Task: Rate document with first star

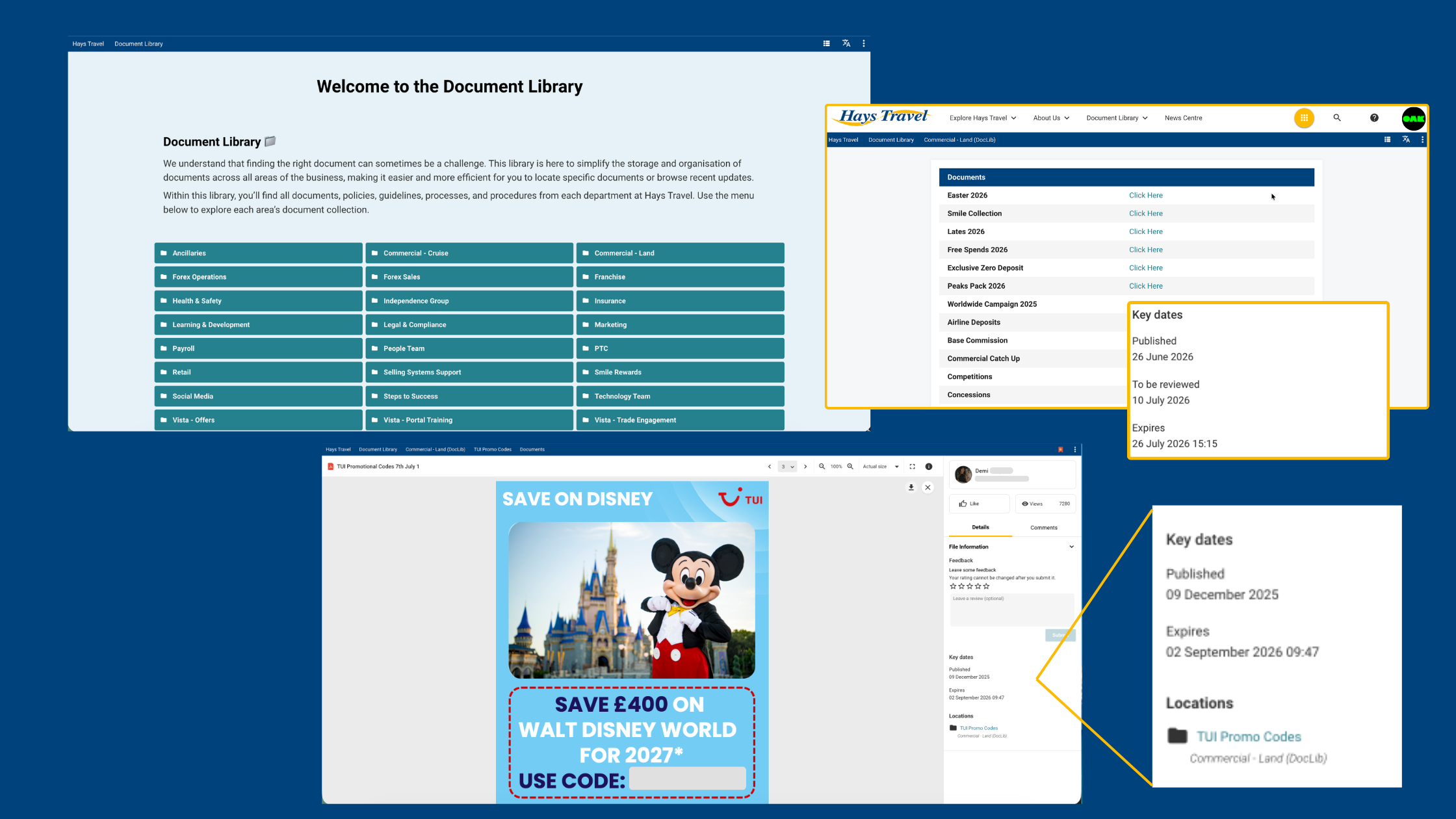Action: (953, 586)
